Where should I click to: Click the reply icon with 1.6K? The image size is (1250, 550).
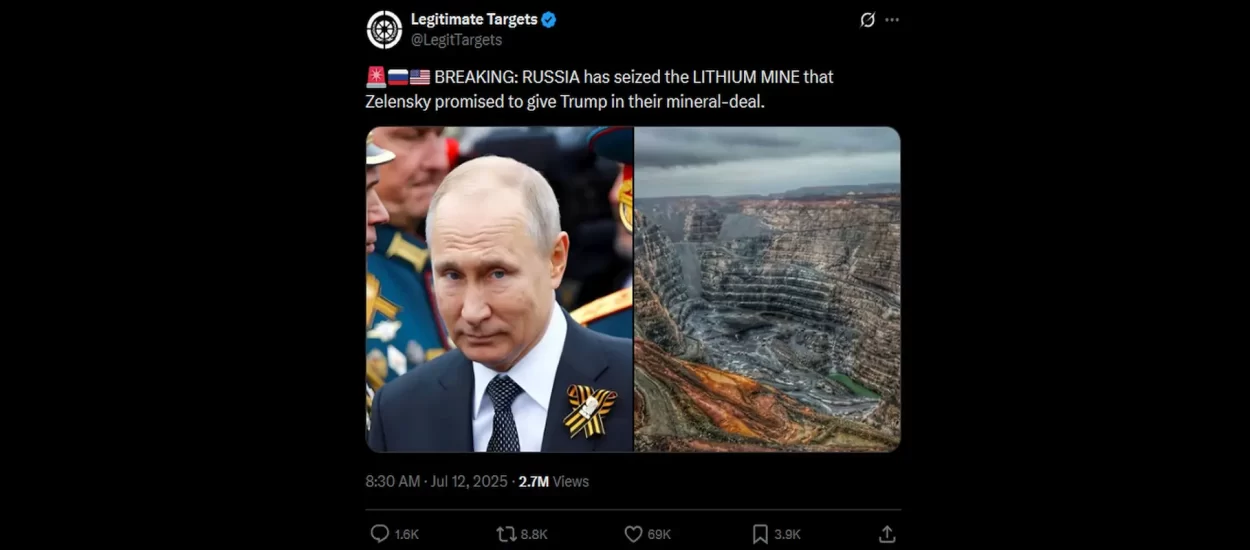[x=380, y=534]
